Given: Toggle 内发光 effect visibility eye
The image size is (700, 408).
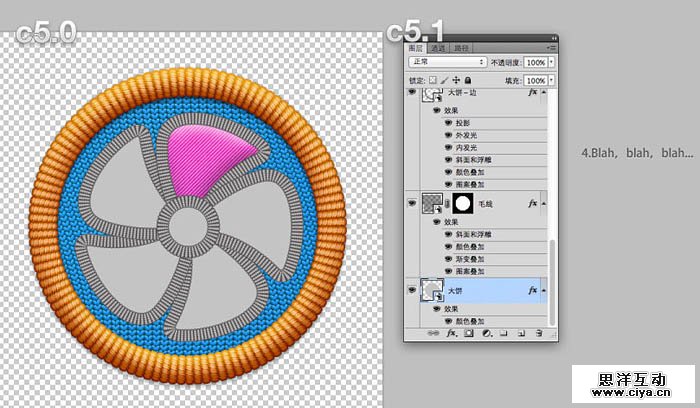Looking at the screenshot, I should [x=448, y=147].
